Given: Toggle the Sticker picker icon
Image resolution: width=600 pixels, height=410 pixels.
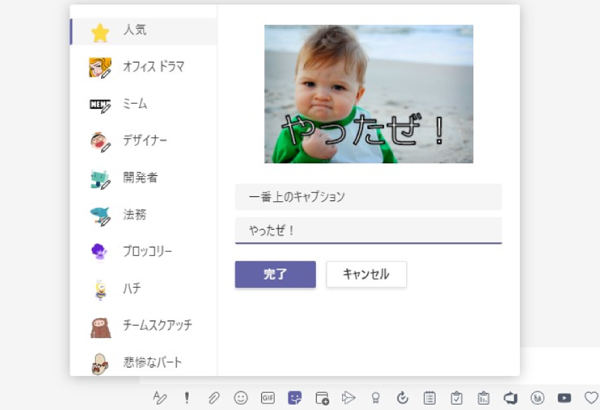Looking at the screenshot, I should 295,398.
